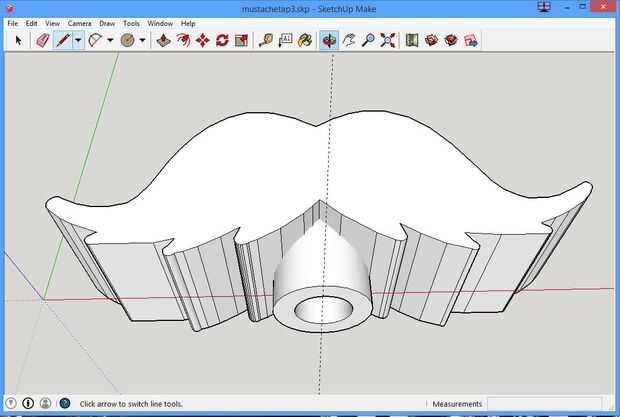This screenshot has height=417, width=620.
Task: Click the model credits info icon
Action: [x=28, y=403]
